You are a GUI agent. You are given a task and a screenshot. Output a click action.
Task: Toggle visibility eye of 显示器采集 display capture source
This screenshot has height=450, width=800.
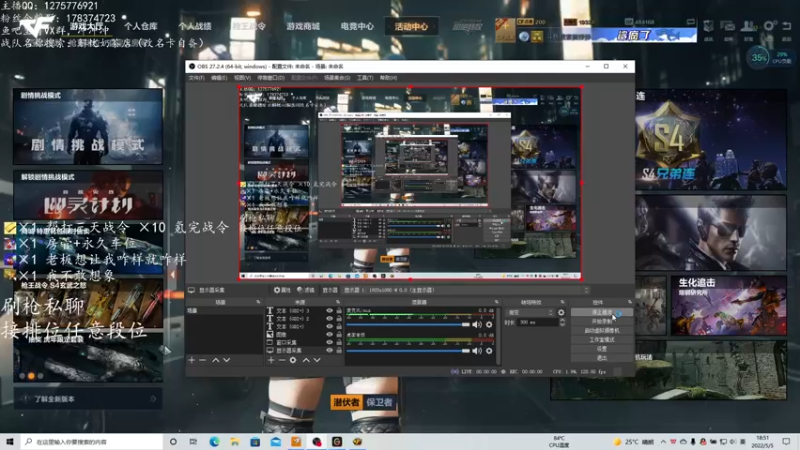click(330, 351)
